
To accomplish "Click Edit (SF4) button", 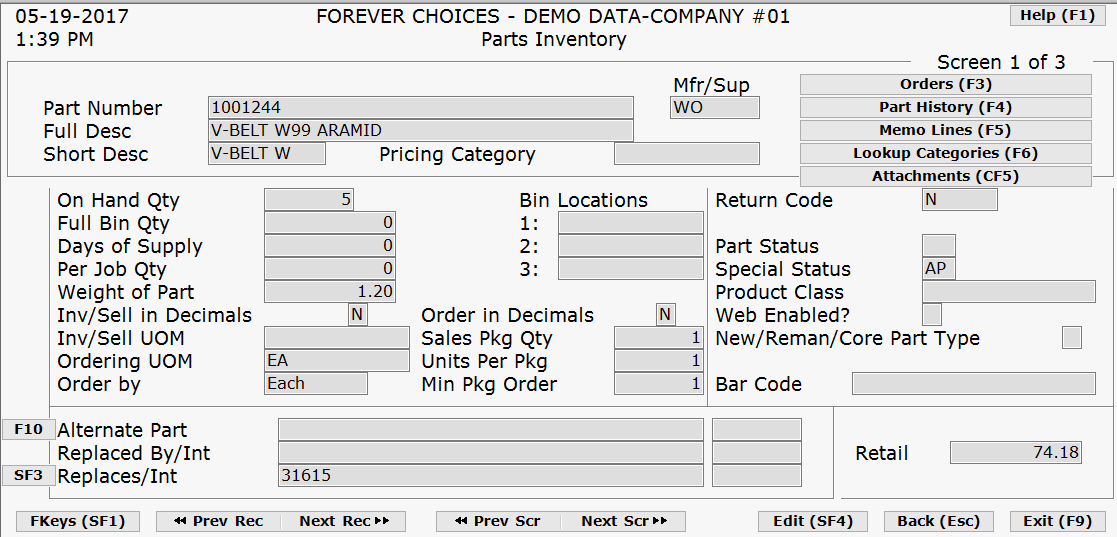I will coord(813,521).
